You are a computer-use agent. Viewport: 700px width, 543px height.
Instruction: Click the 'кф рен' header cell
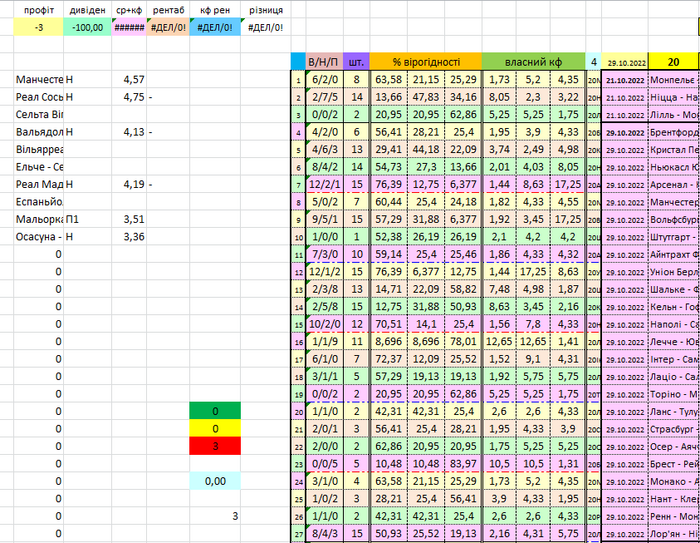pyautogui.click(x=215, y=10)
